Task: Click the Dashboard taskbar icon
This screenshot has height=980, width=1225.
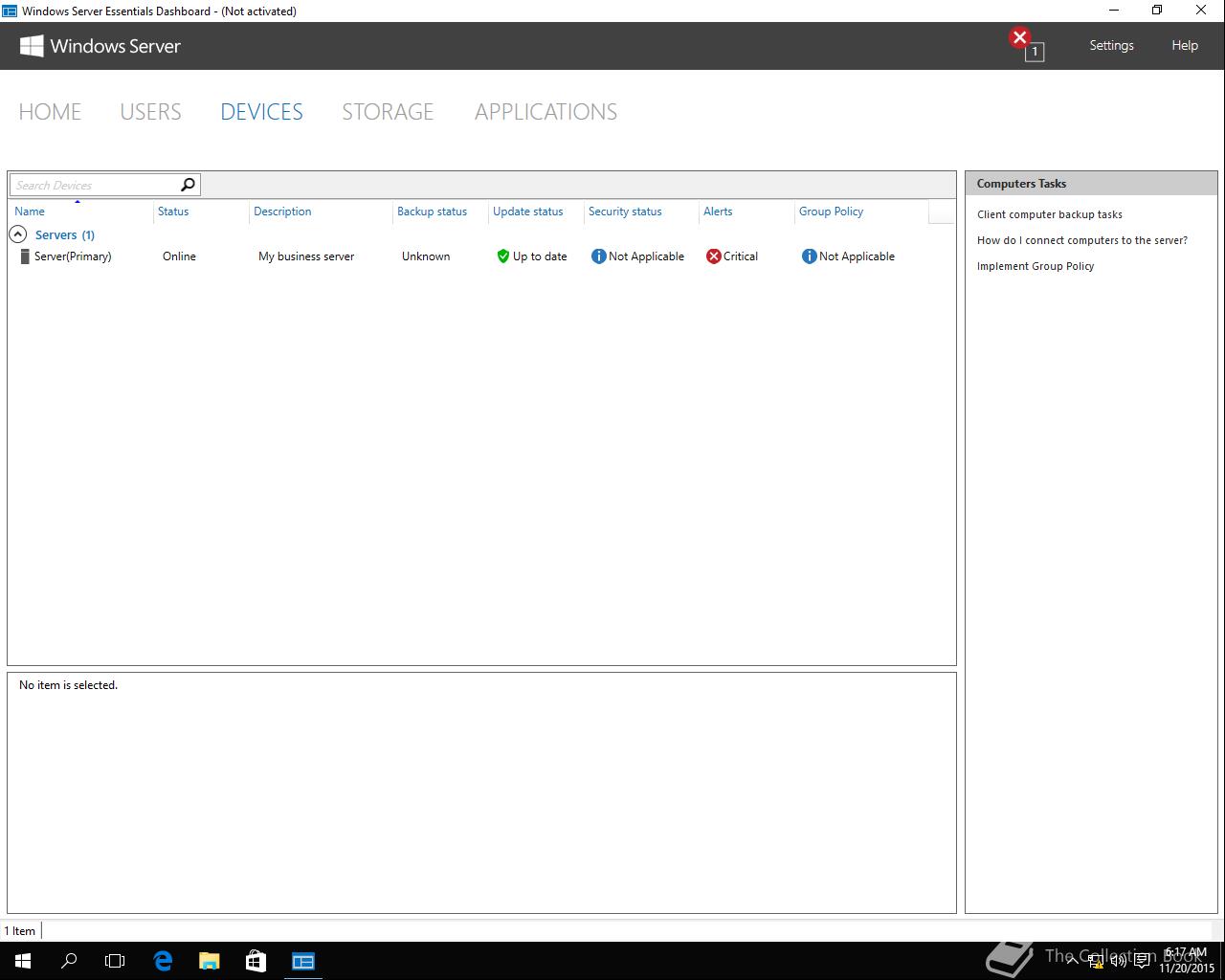Action: click(303, 961)
